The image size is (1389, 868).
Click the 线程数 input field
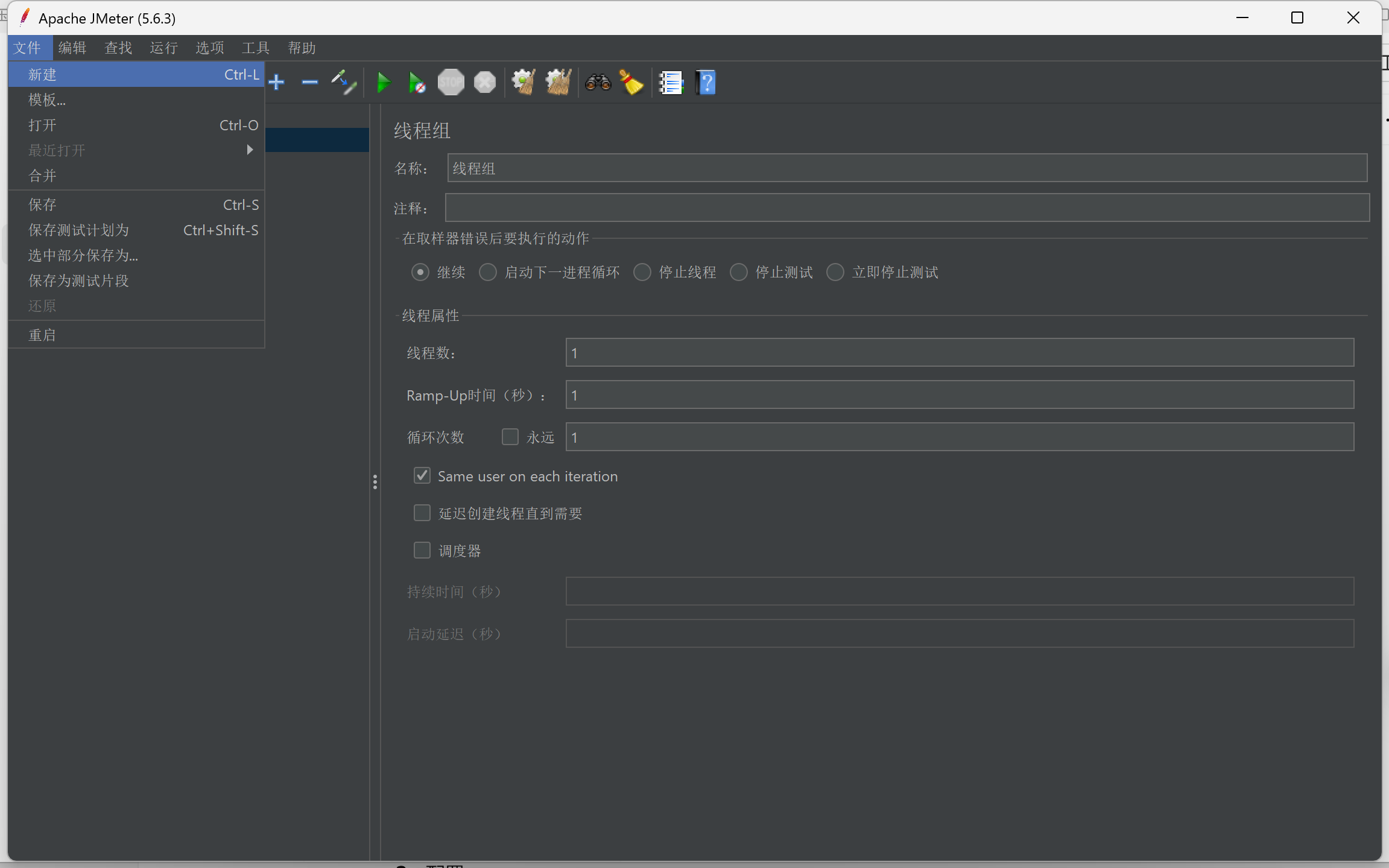[x=959, y=352]
